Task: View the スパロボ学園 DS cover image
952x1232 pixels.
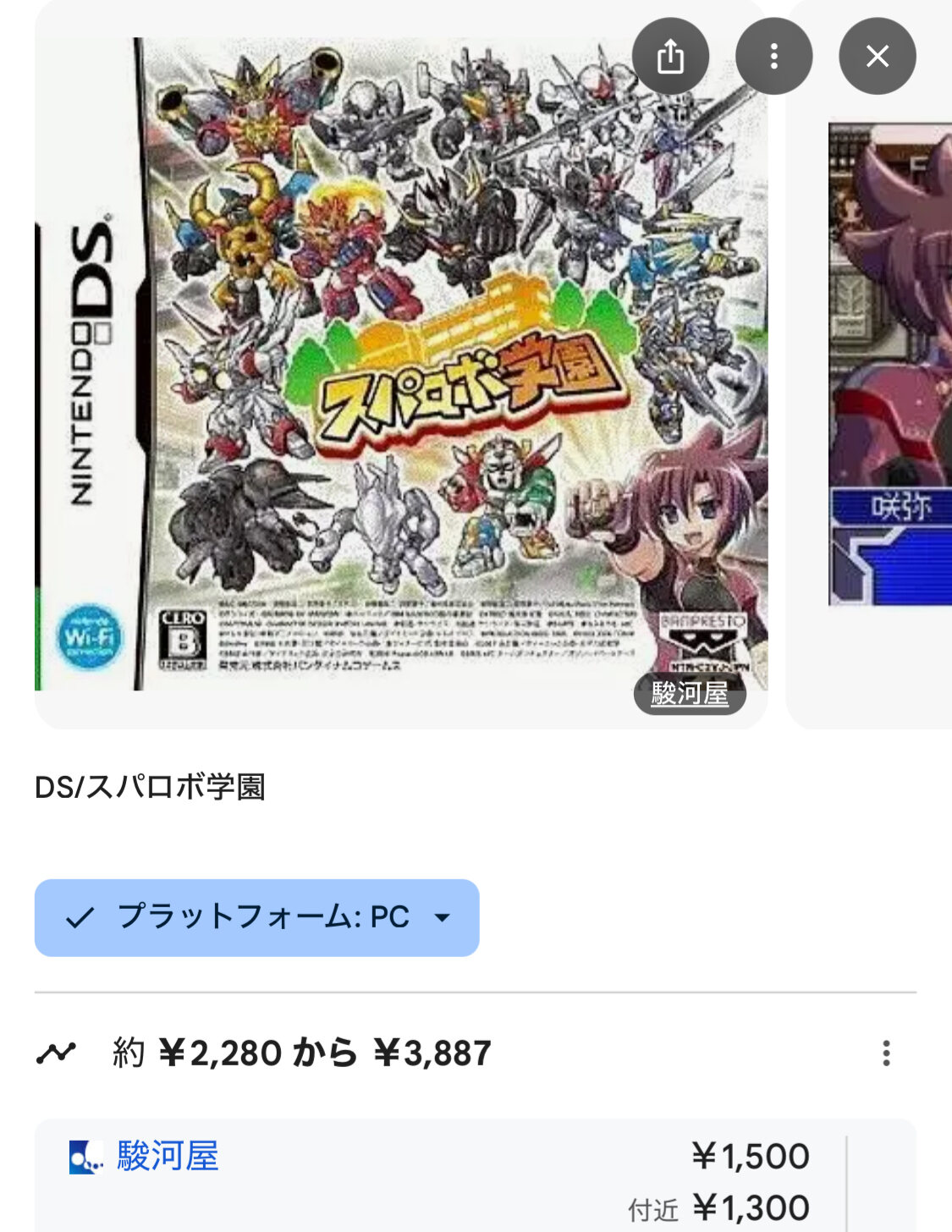Action: coord(401,364)
